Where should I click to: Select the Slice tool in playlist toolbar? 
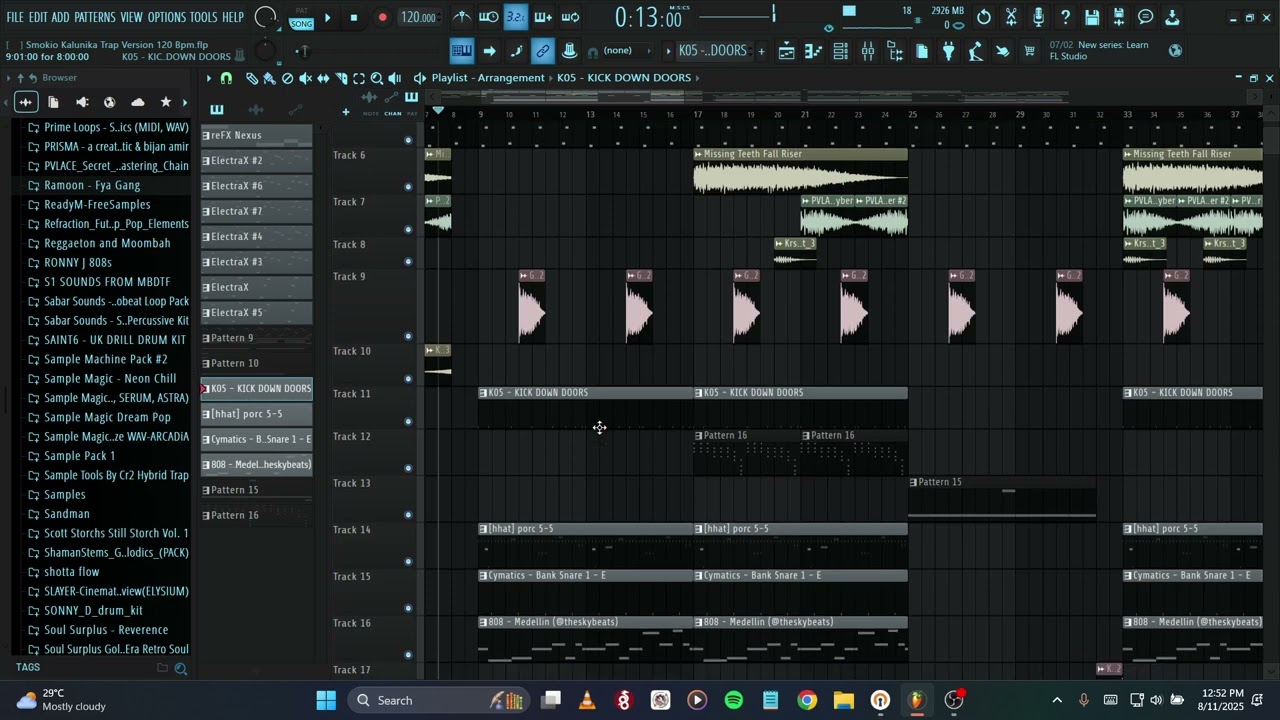tap(341, 78)
